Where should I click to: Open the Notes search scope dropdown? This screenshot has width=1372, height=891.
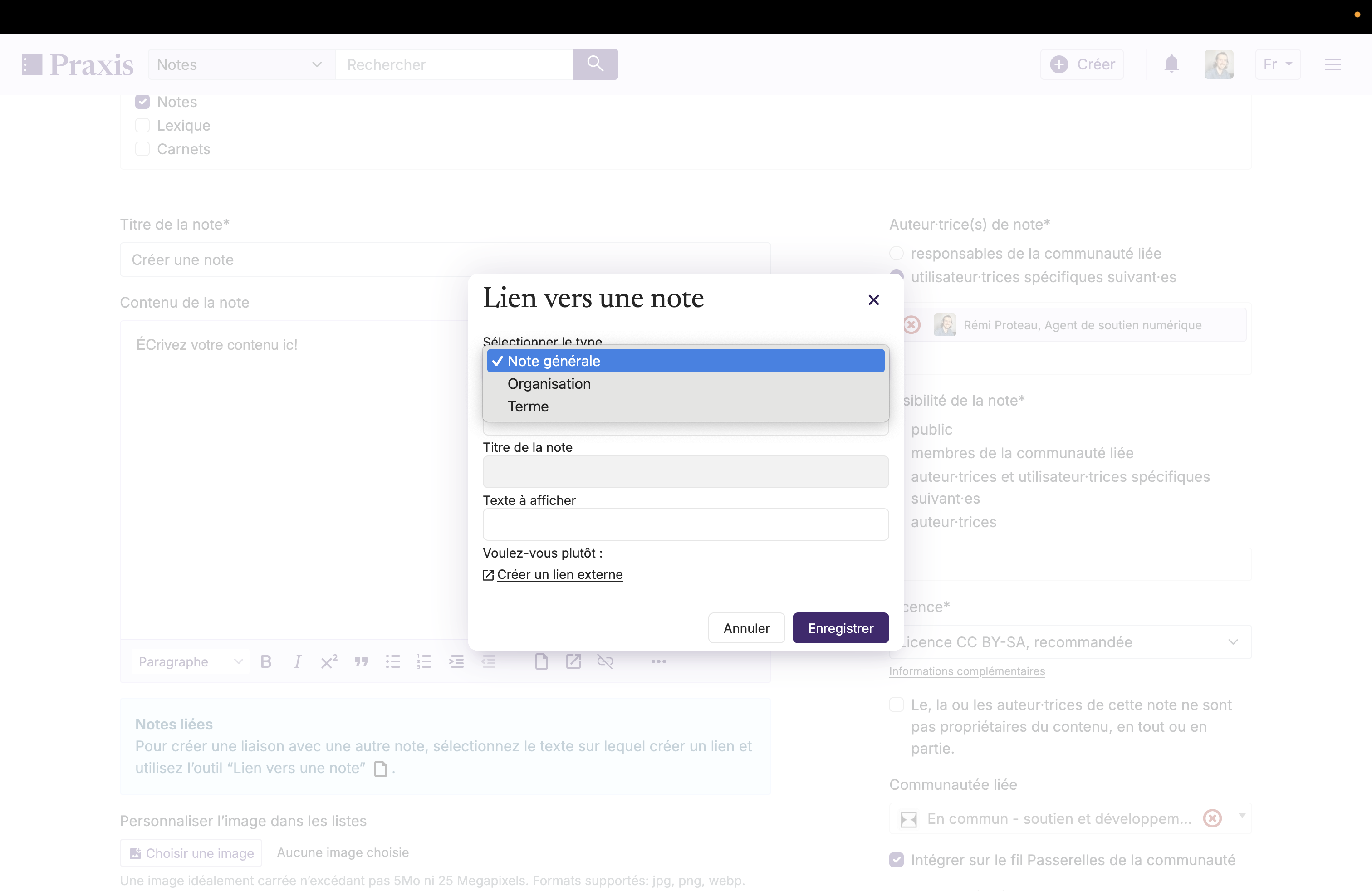(x=239, y=64)
